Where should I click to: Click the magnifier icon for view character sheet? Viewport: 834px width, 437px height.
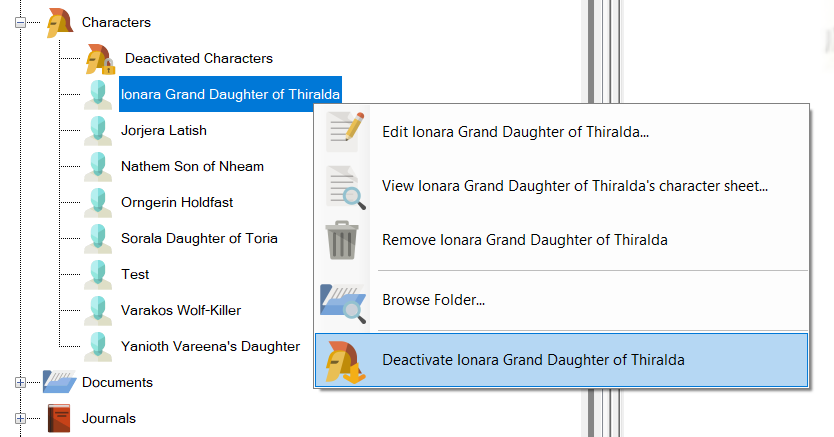pyautogui.click(x=343, y=186)
